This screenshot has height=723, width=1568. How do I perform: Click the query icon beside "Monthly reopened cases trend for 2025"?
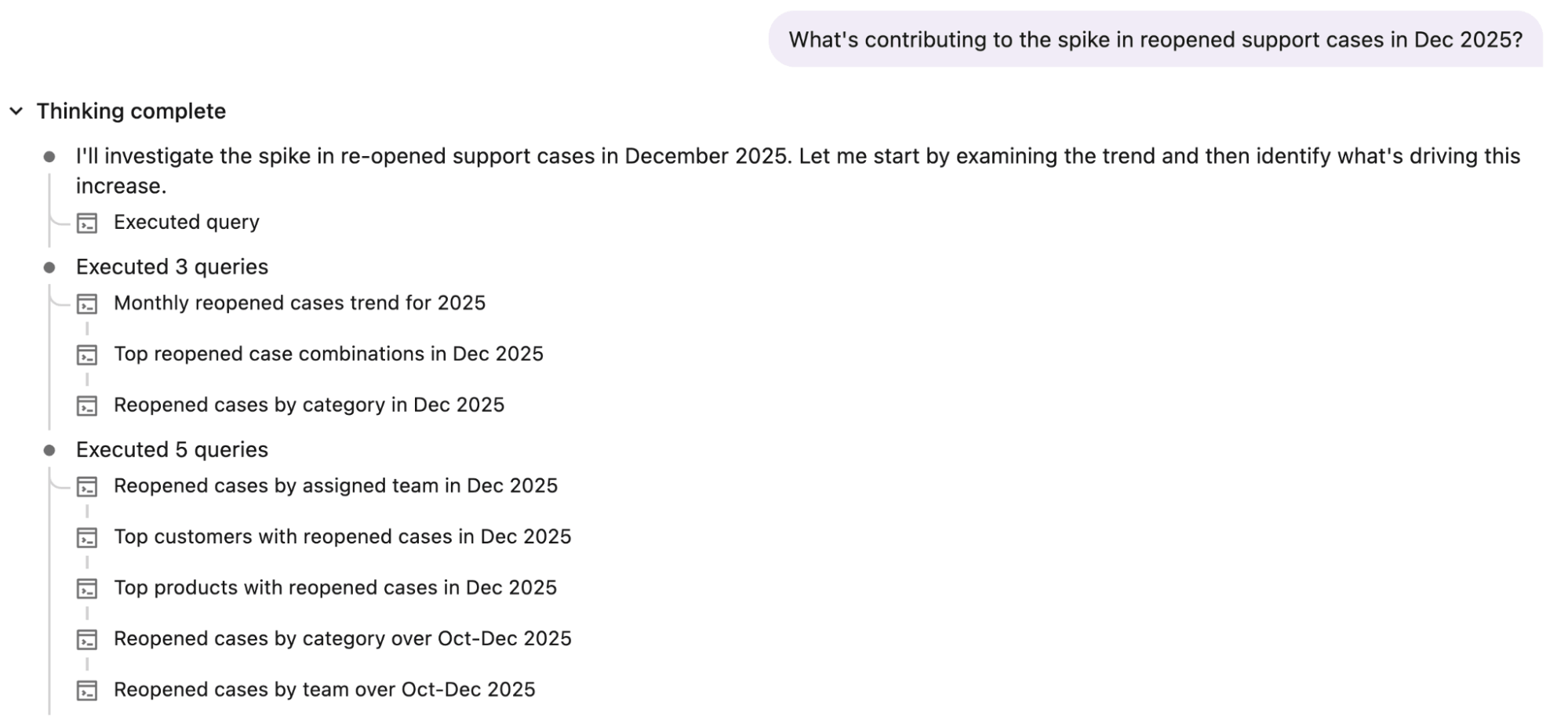87,304
